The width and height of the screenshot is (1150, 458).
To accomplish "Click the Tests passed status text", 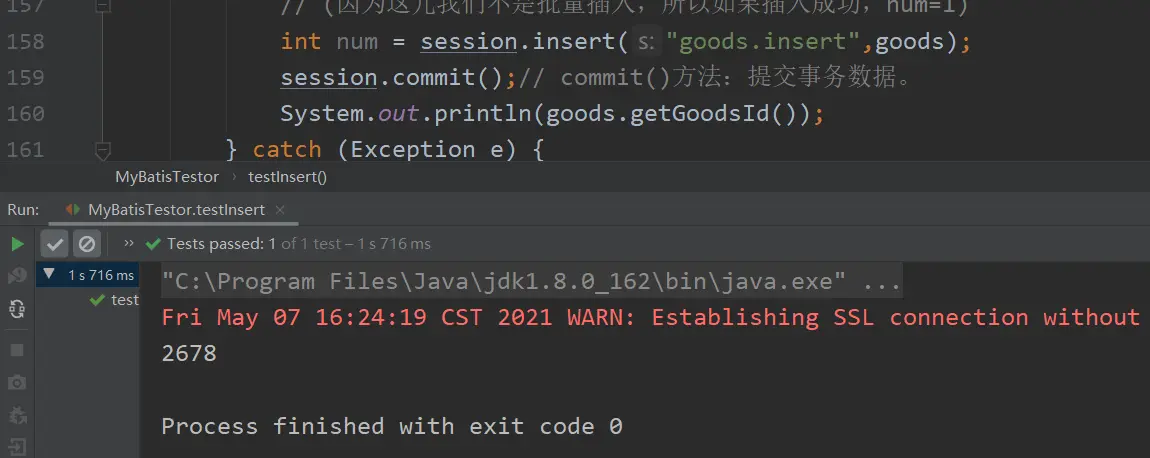I will coord(221,244).
